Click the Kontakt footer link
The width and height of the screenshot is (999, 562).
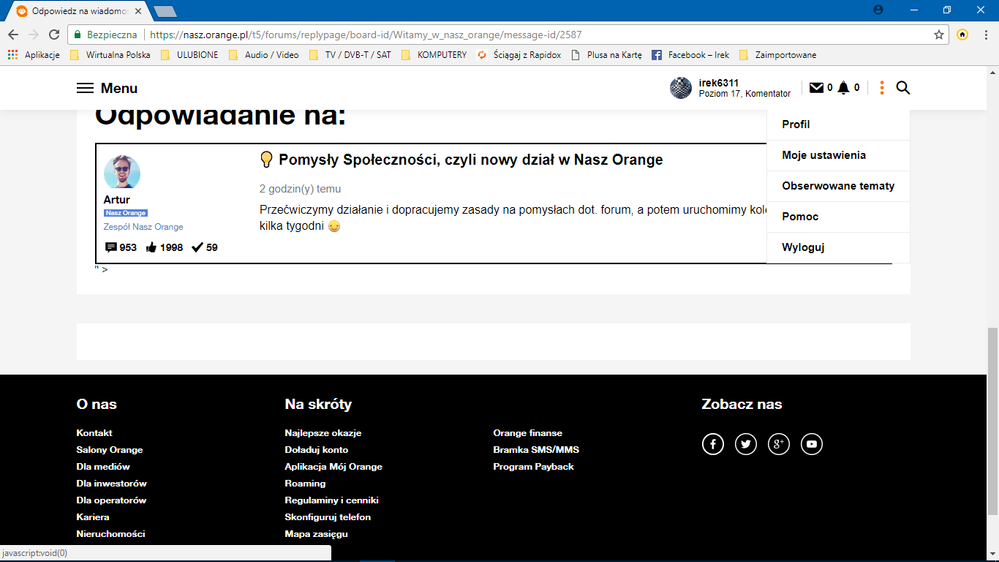coord(94,433)
